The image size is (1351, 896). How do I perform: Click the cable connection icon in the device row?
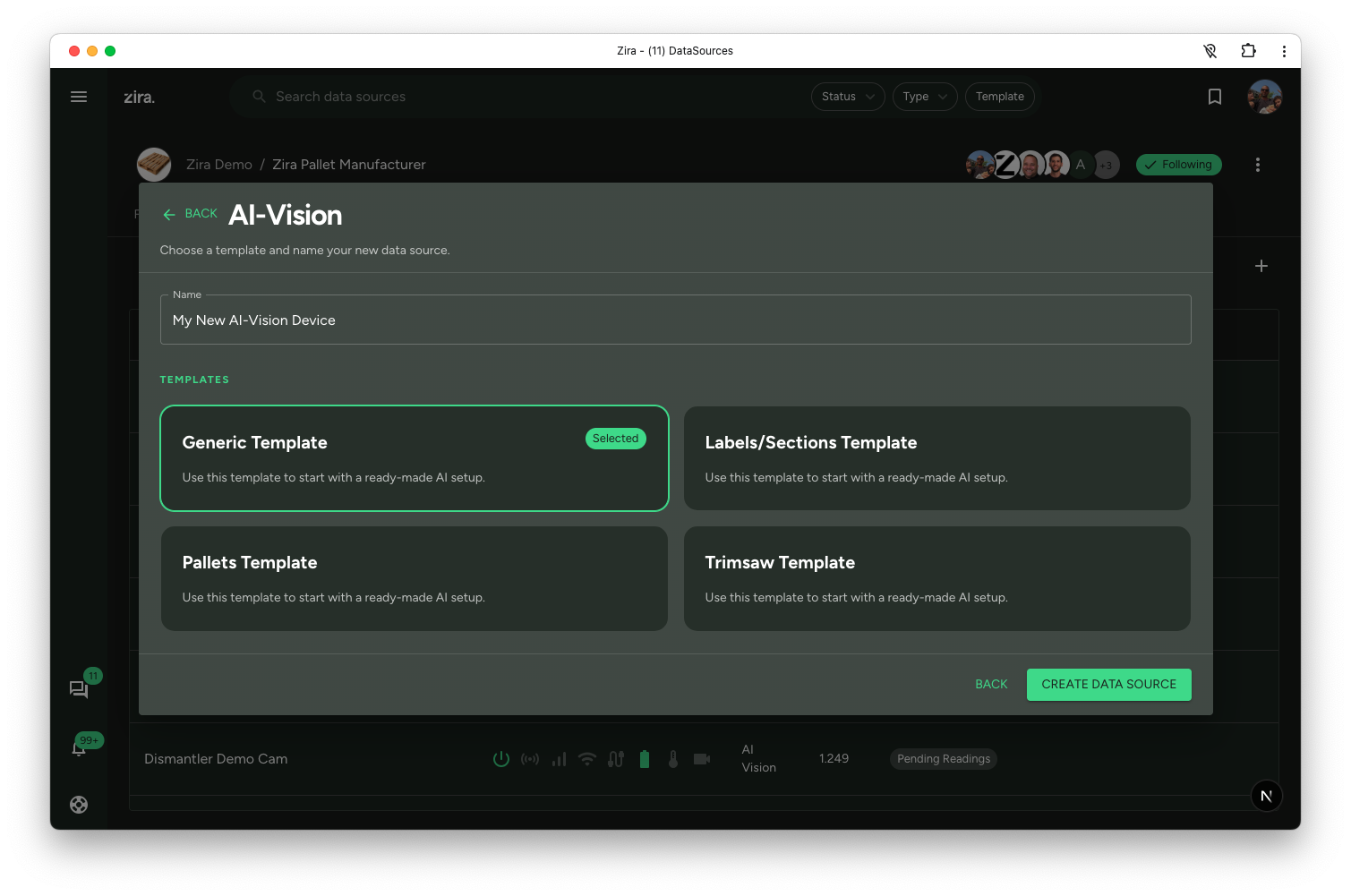616,759
